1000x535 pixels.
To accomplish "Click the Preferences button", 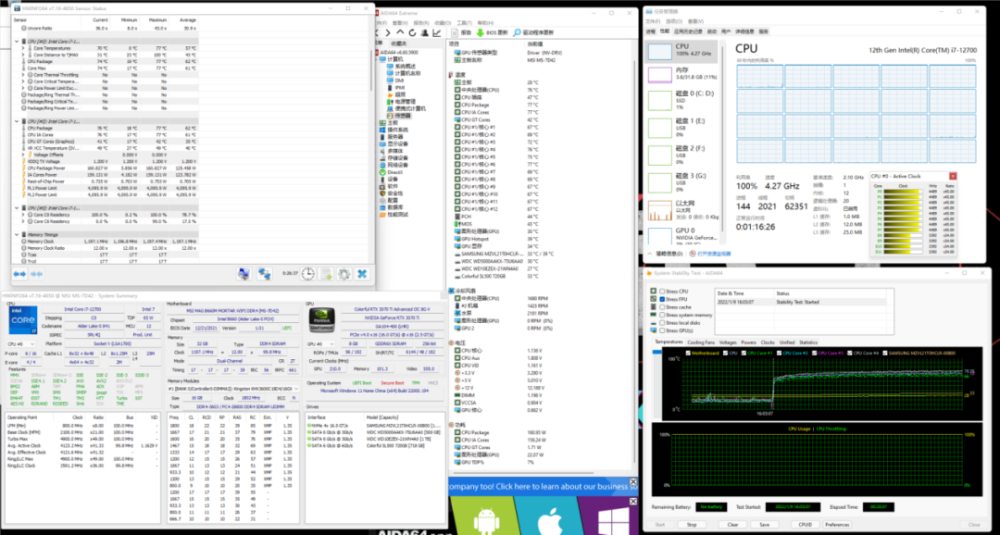I will (x=836, y=523).
